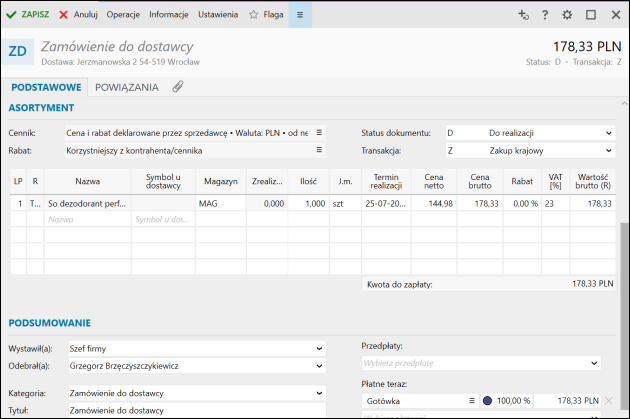This screenshot has height=419, width=630.
Task: Click the blue circle next to Gotówka percentage
Action: (x=487, y=400)
